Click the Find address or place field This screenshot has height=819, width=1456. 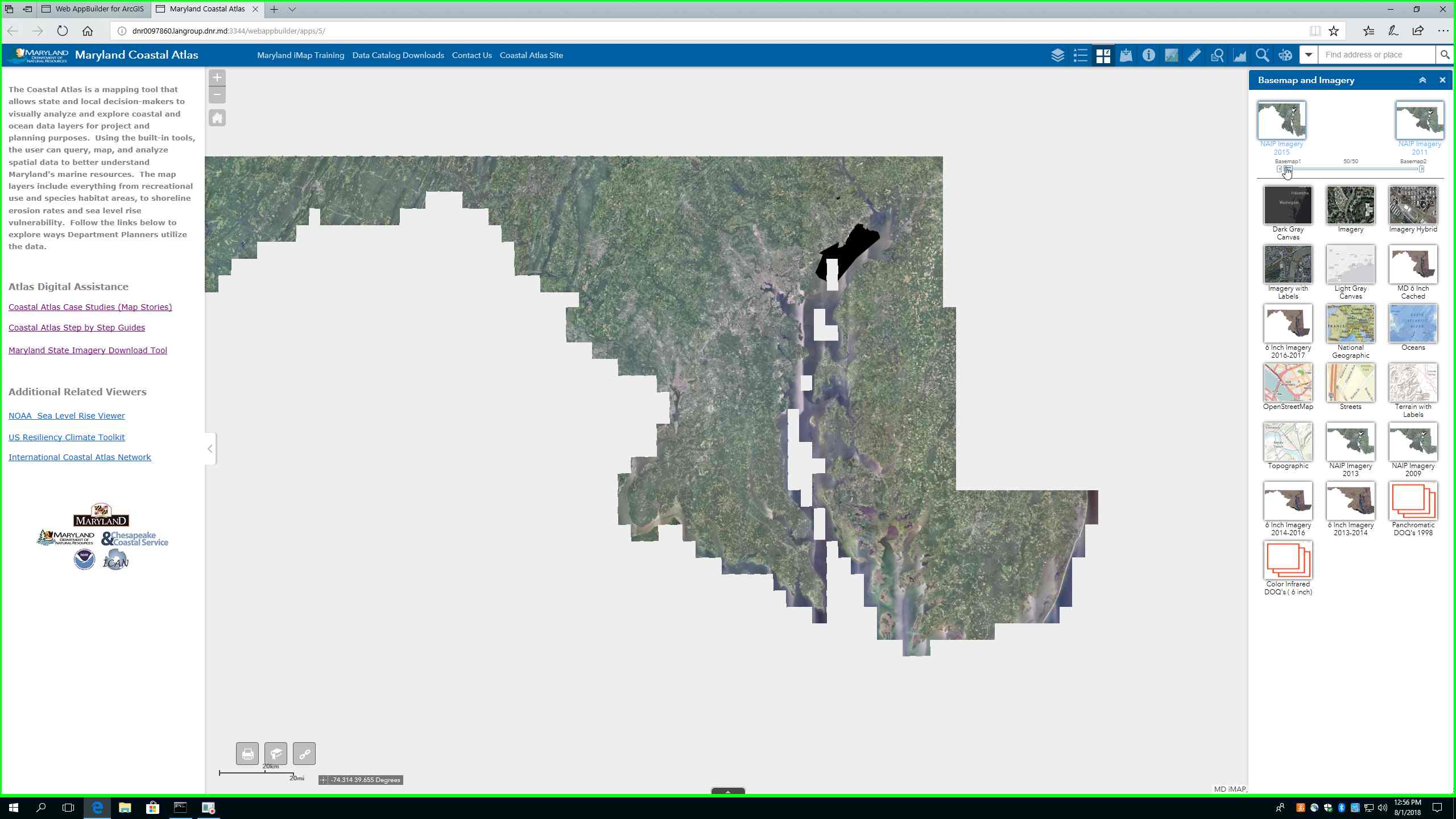[1376, 55]
